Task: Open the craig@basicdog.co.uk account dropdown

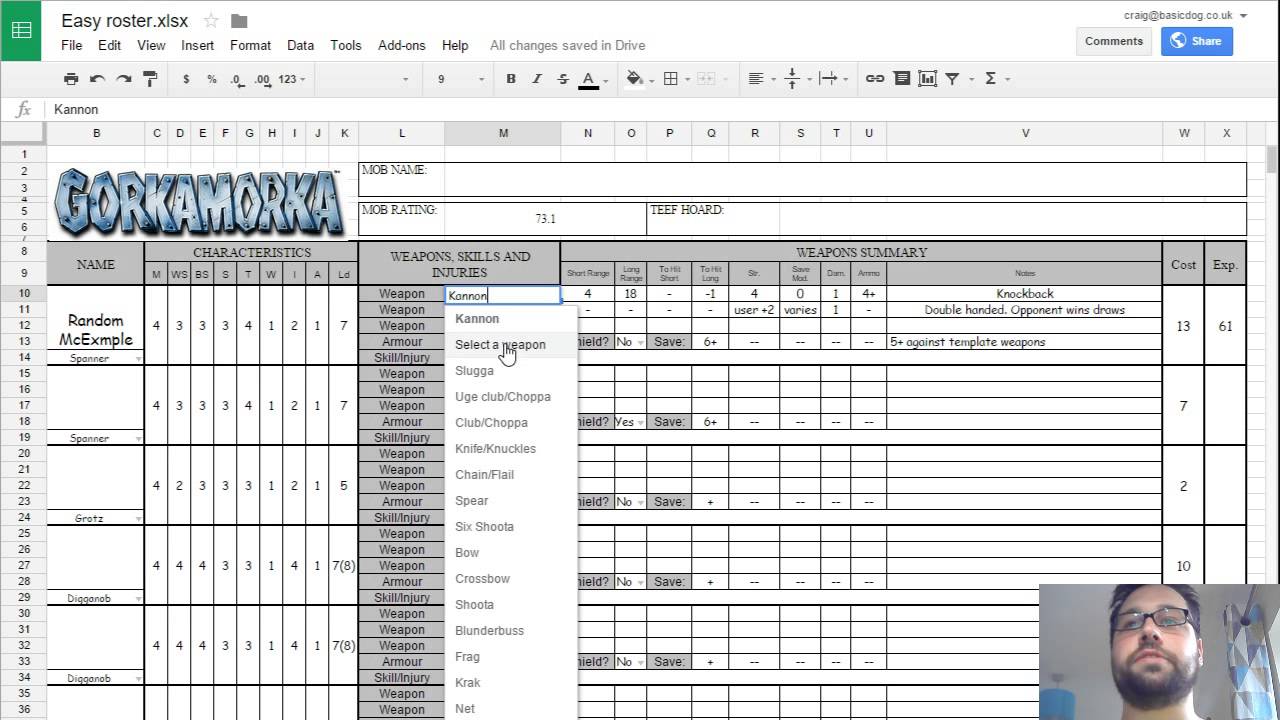Action: coord(1185,15)
